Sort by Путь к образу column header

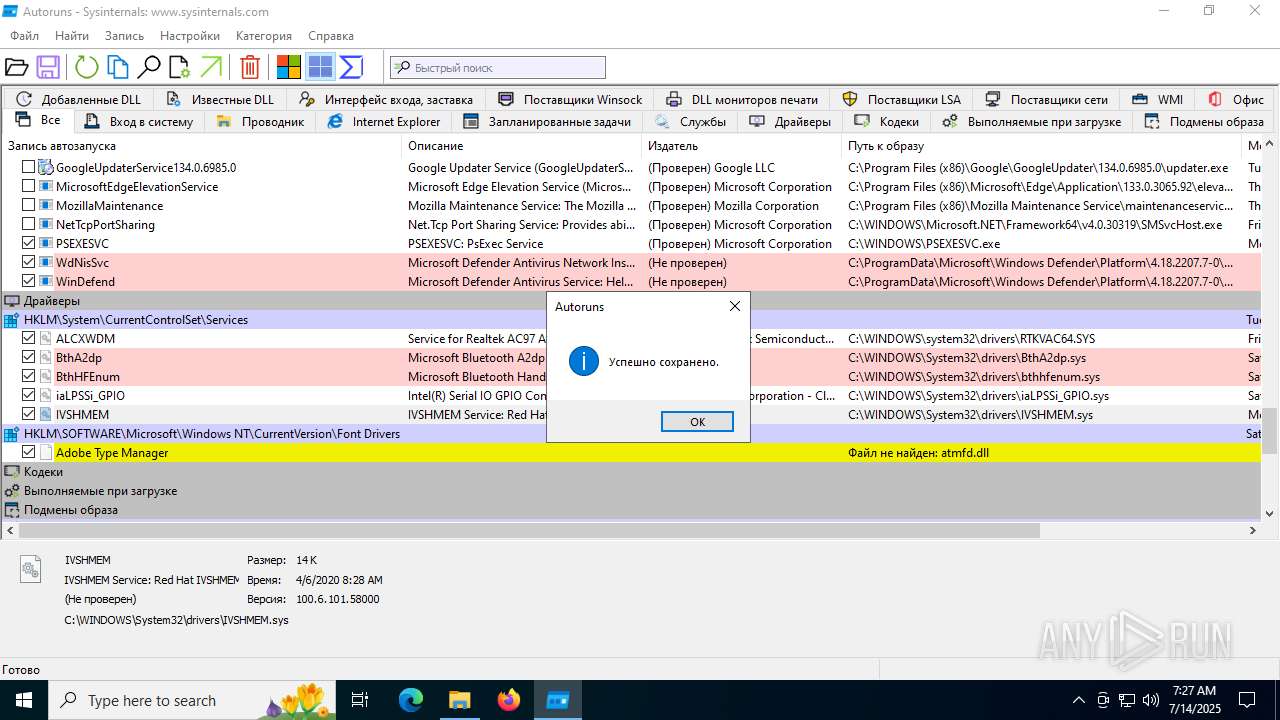pos(1043,146)
